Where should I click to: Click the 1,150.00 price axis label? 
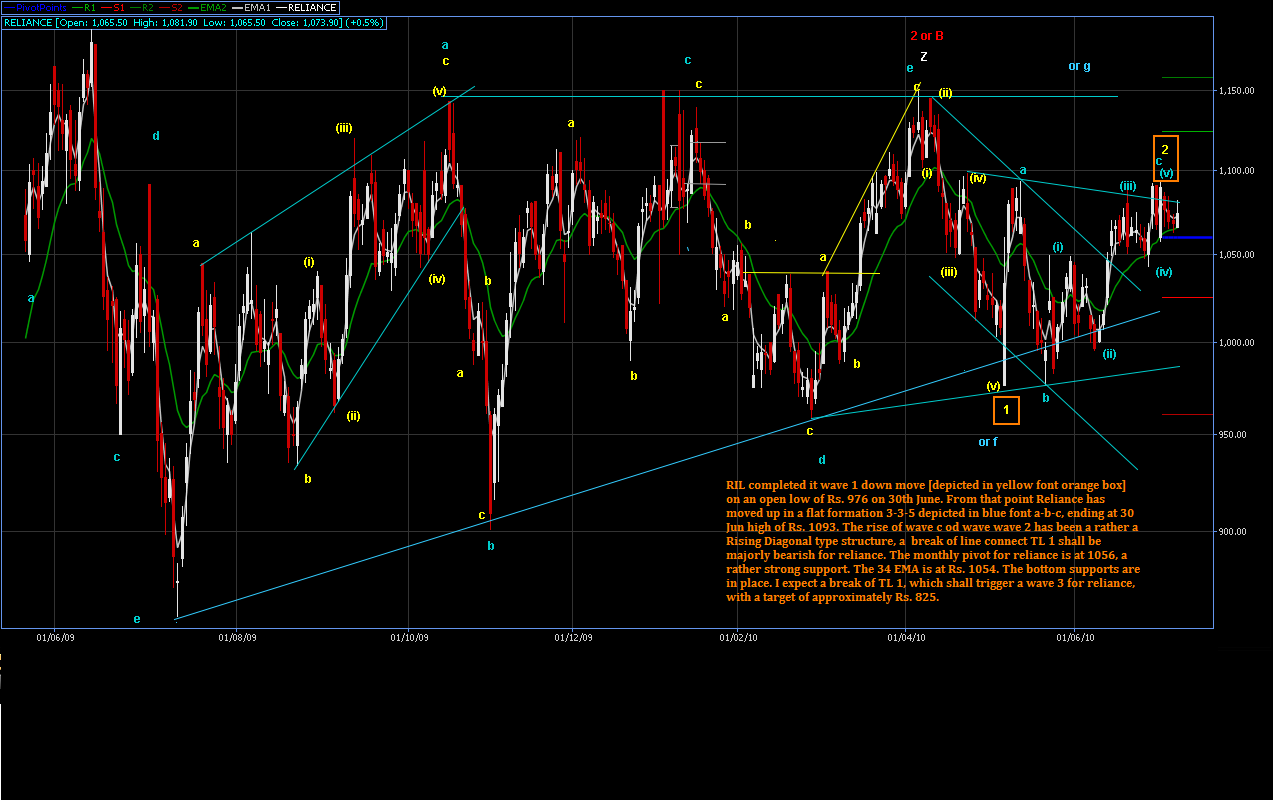click(1235, 91)
